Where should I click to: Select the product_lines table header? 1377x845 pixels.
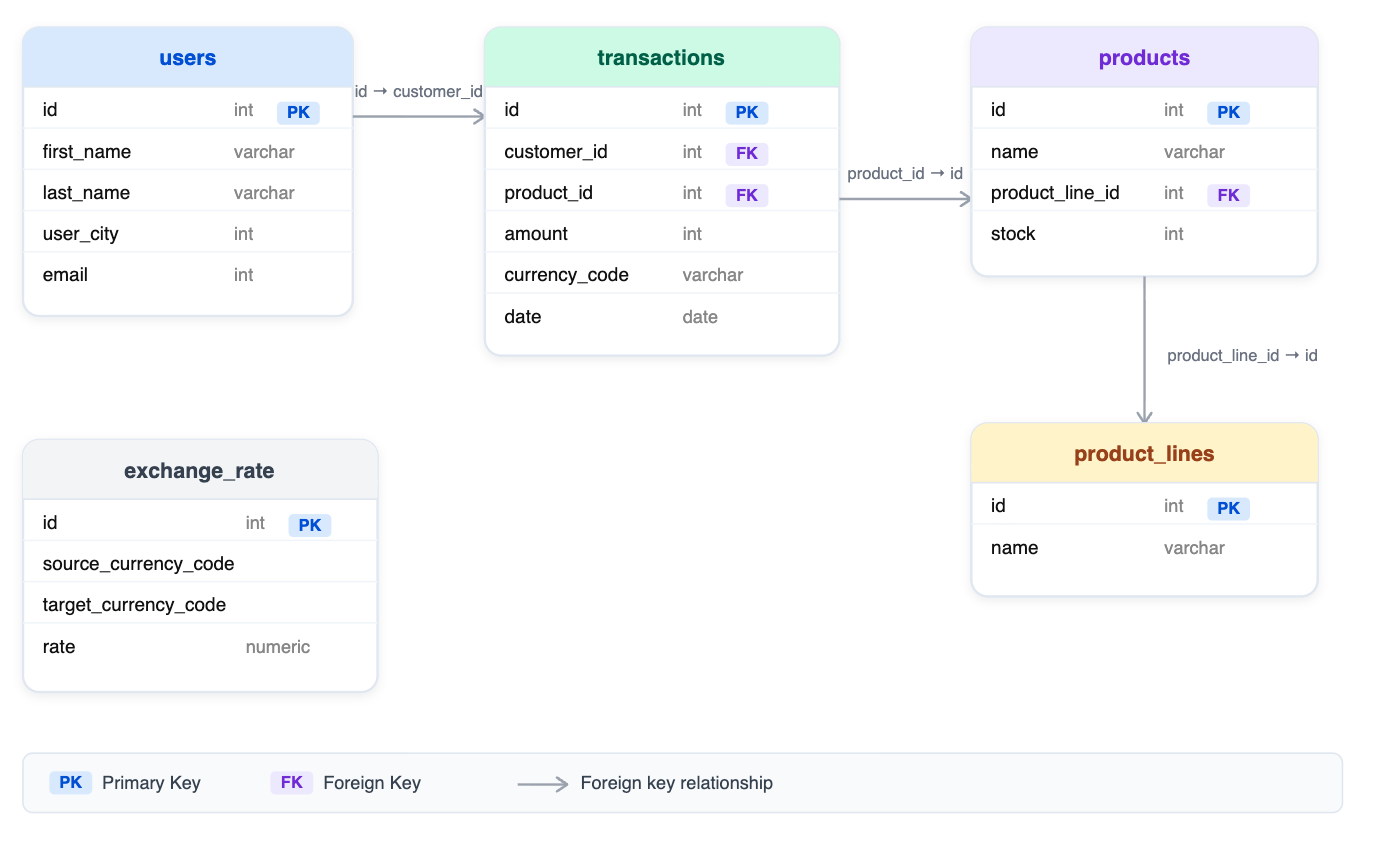(x=1144, y=453)
